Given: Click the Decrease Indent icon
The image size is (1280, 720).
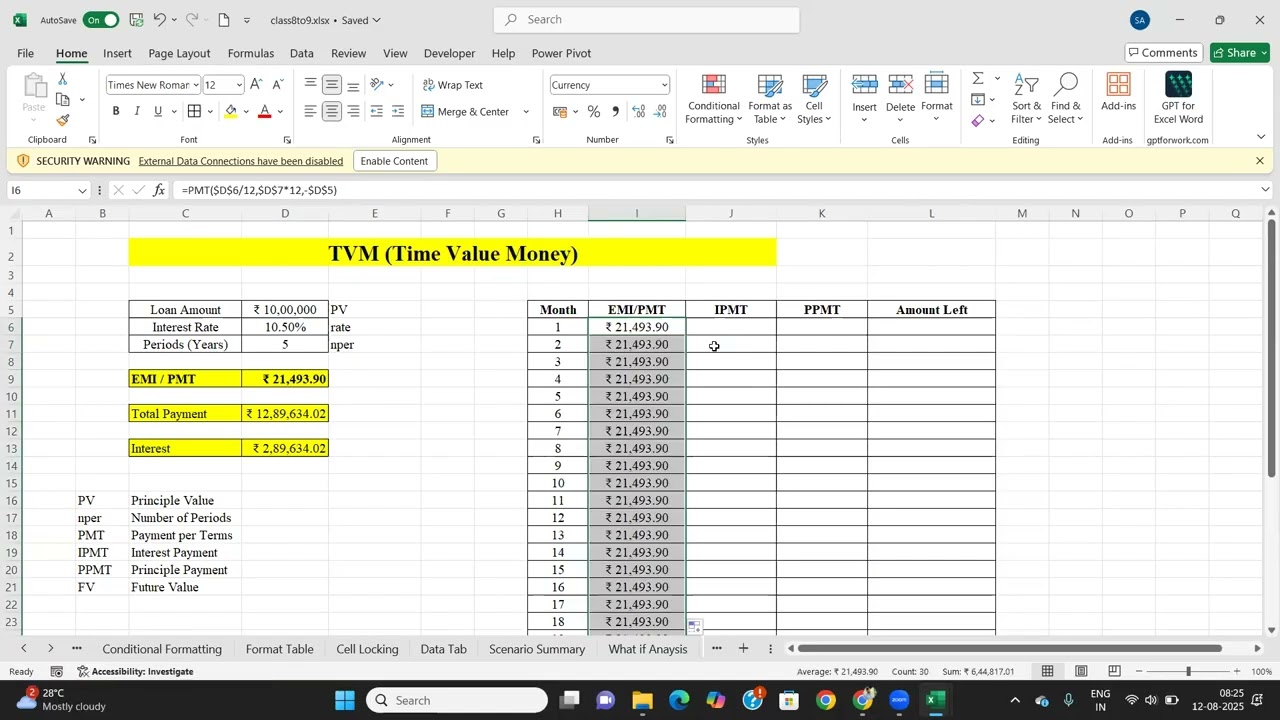Looking at the screenshot, I should coord(377,111).
